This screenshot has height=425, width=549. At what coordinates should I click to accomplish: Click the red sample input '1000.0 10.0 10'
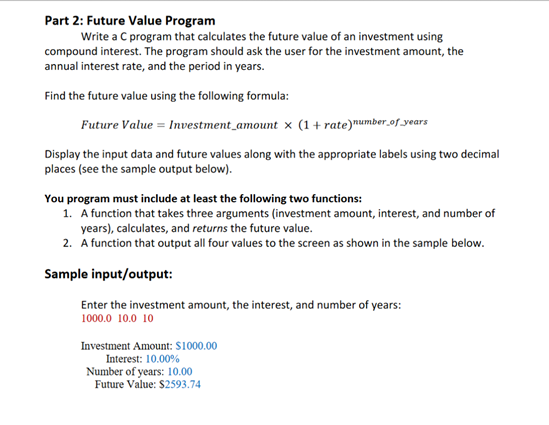pos(117,318)
